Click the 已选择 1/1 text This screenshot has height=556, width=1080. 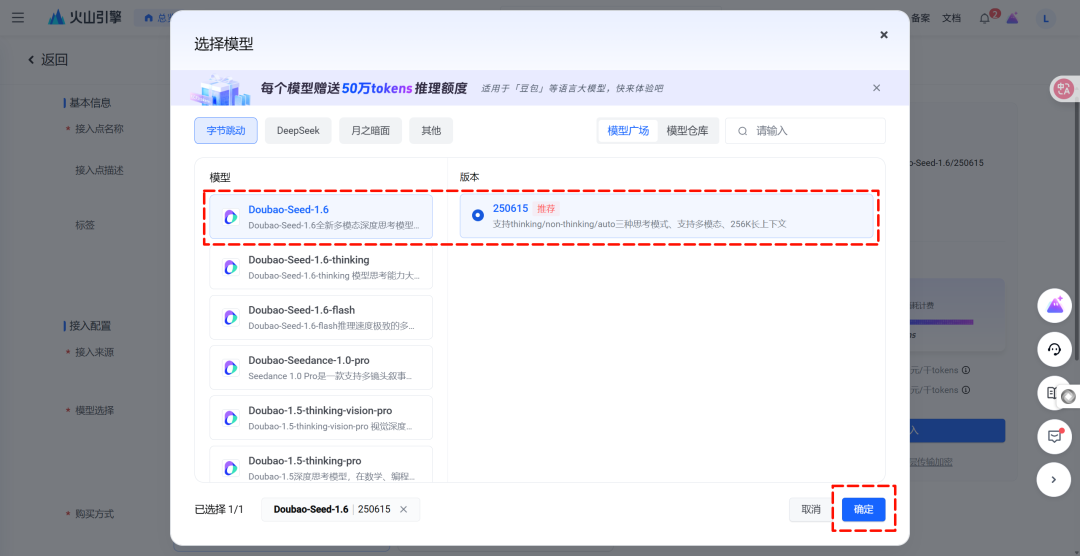point(219,510)
